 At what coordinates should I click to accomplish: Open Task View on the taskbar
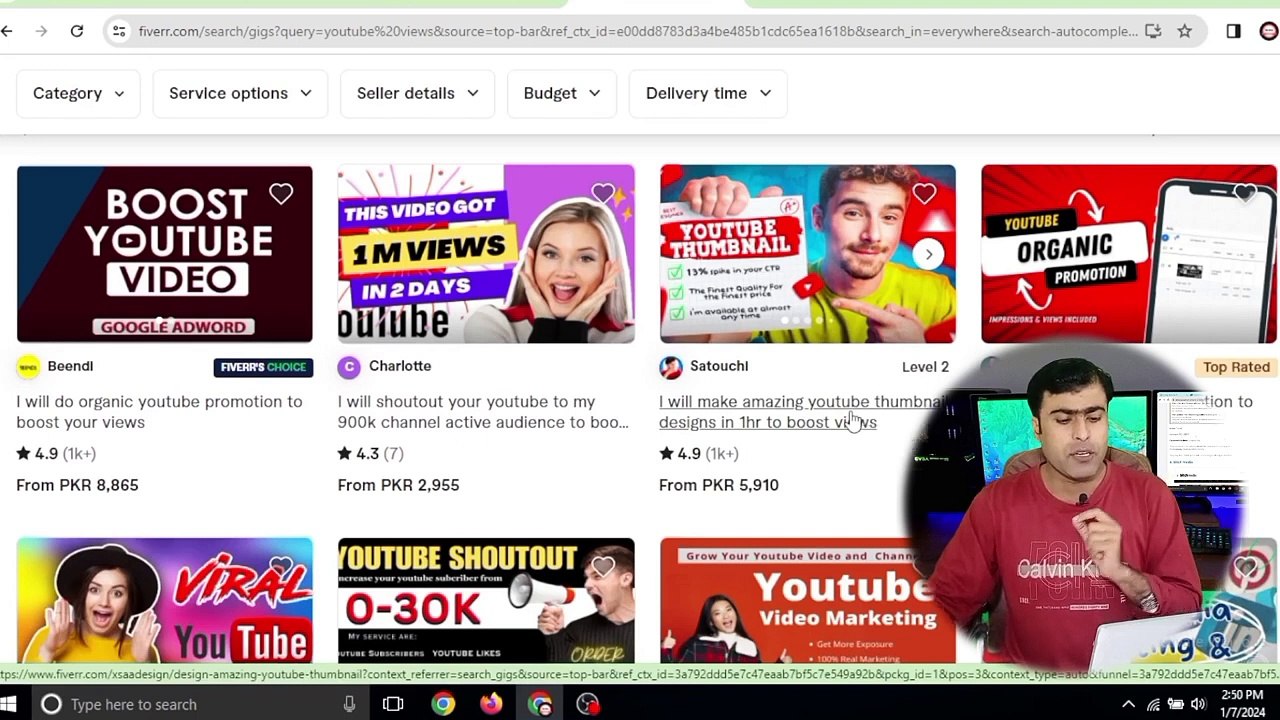coord(393,704)
